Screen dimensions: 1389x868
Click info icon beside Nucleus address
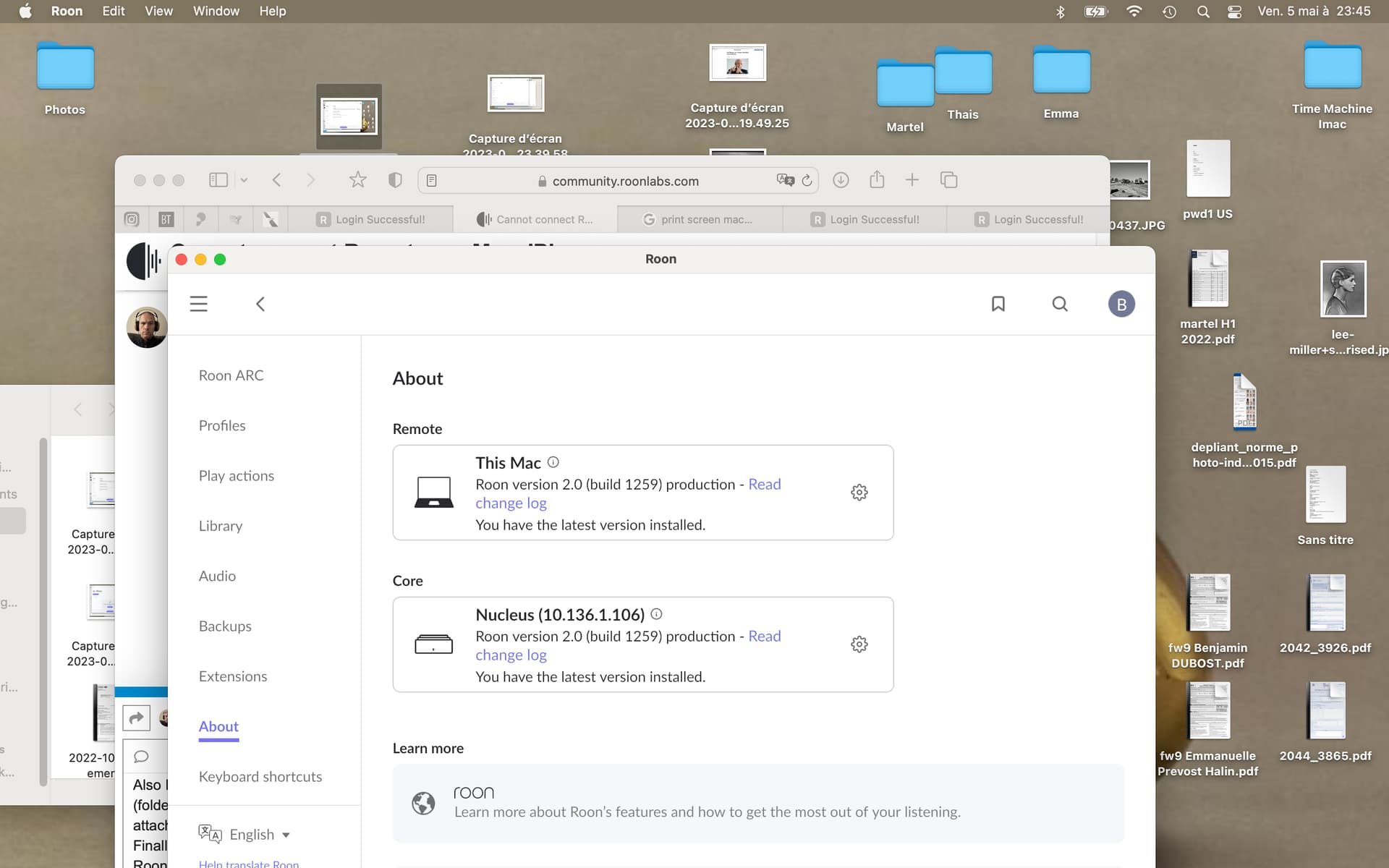[656, 614]
